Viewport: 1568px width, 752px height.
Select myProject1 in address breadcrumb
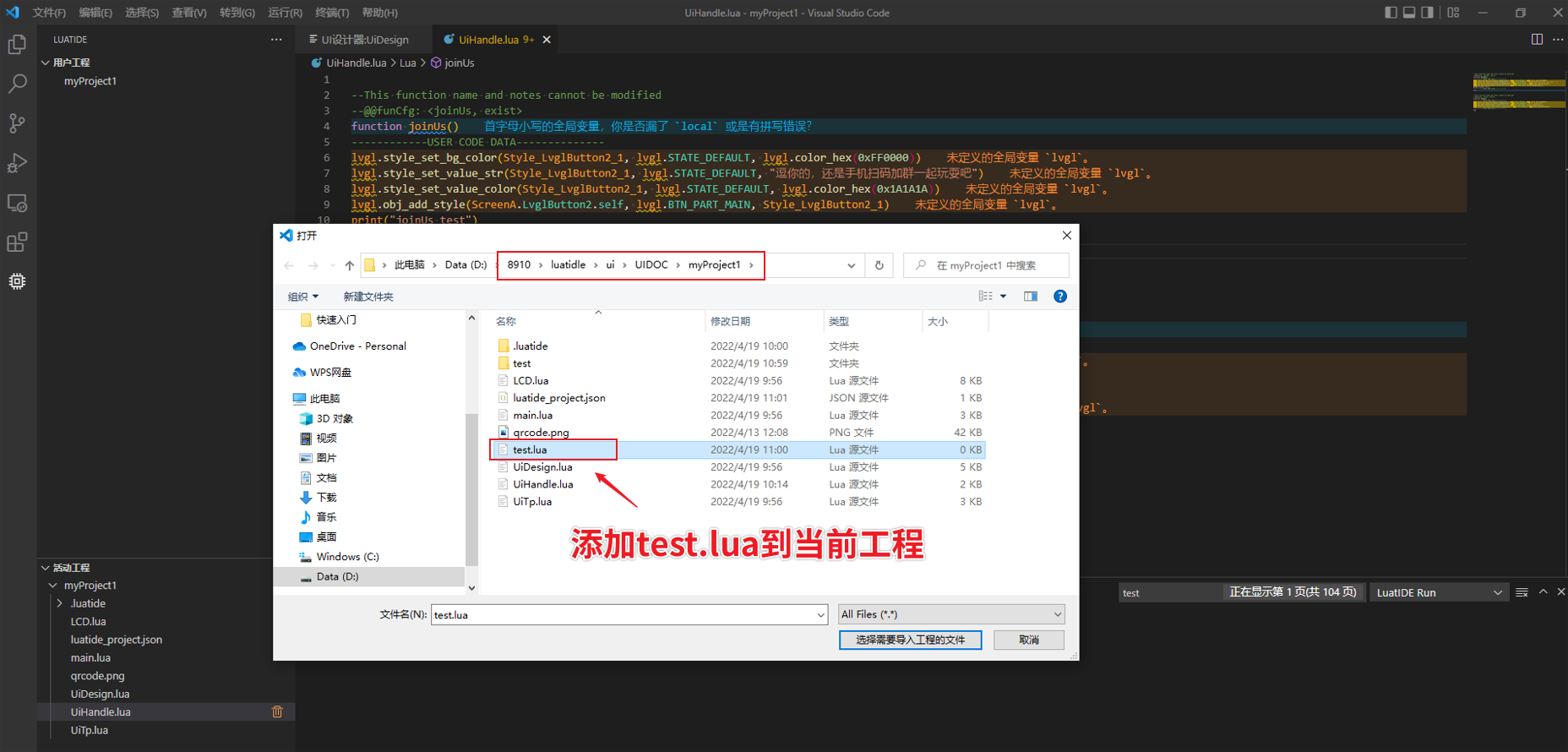(x=714, y=265)
